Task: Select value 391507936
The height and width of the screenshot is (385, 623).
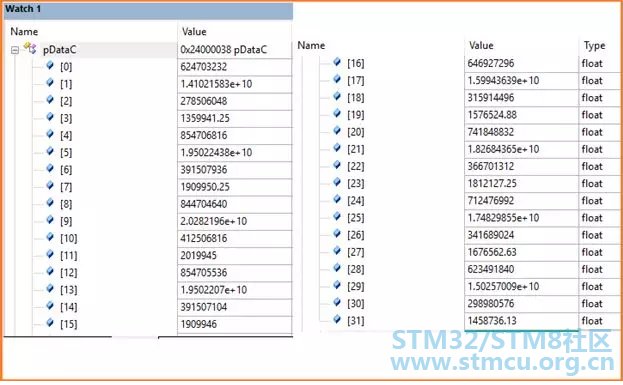Action: pos(204,170)
